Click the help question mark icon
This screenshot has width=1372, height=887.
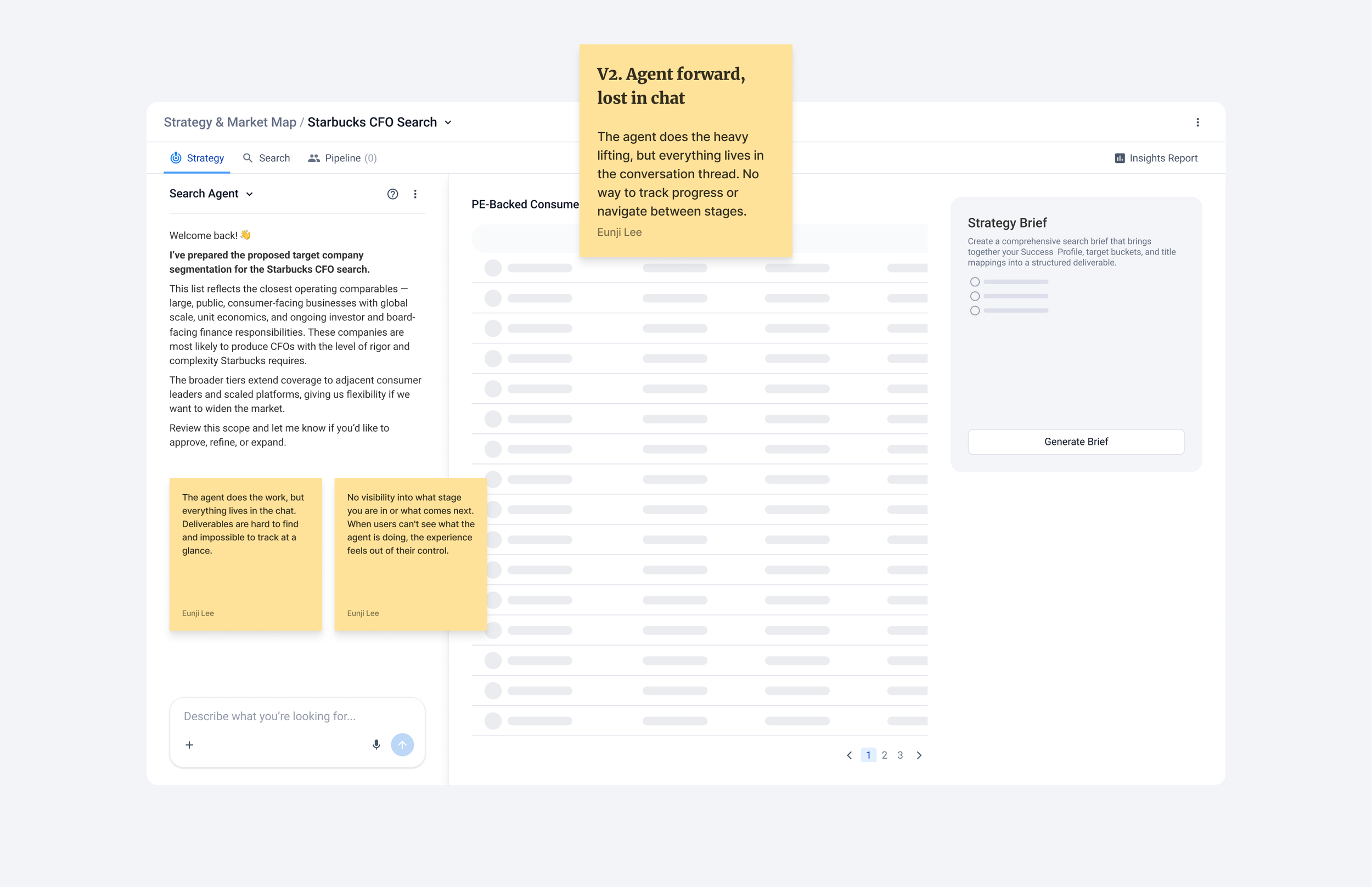pos(392,194)
